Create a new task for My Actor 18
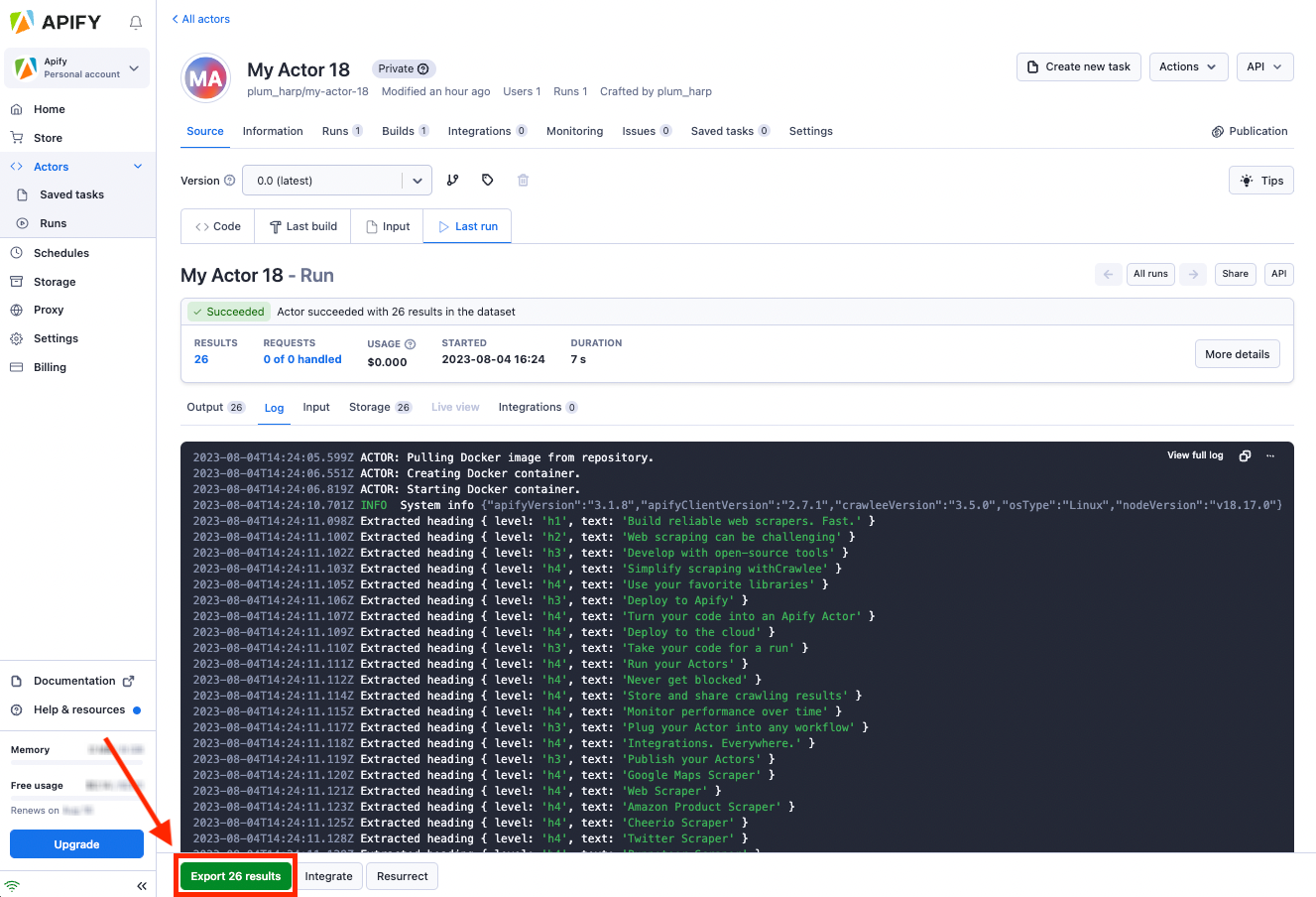Image resolution: width=1316 pixels, height=897 pixels. click(1078, 66)
